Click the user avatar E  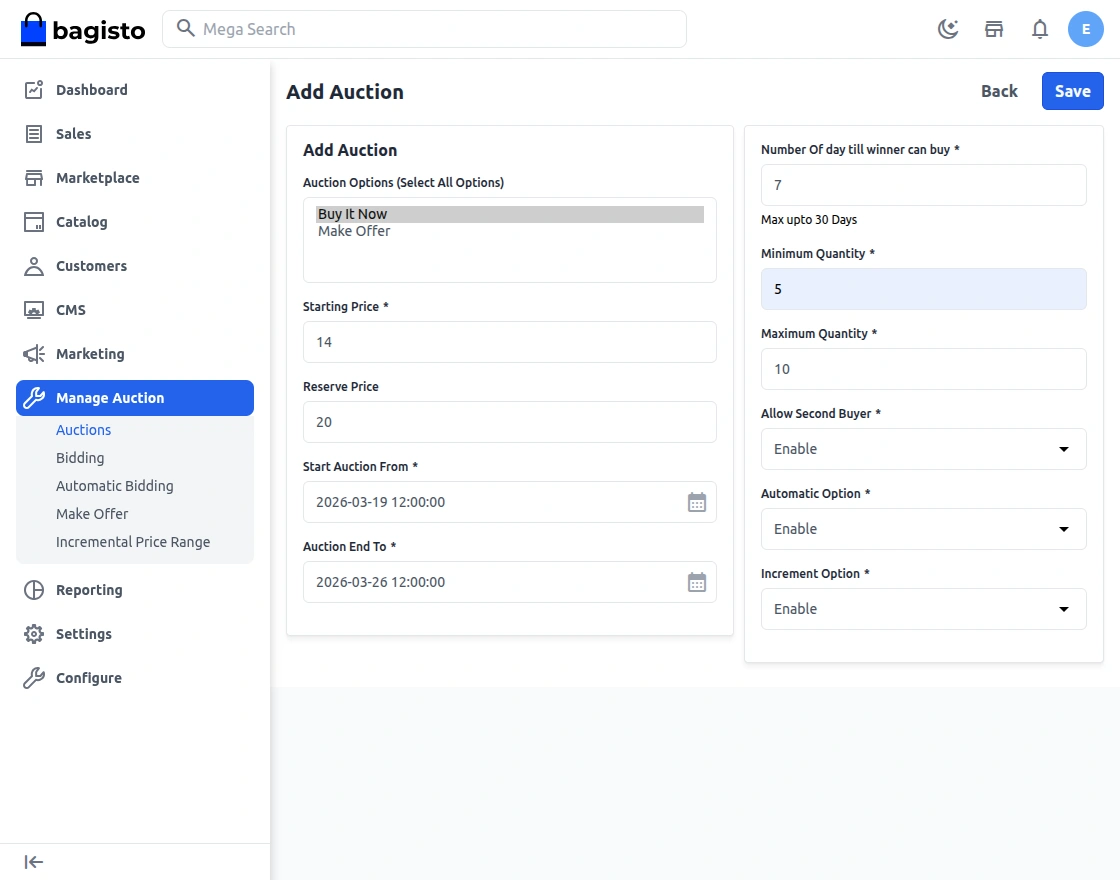coord(1086,29)
